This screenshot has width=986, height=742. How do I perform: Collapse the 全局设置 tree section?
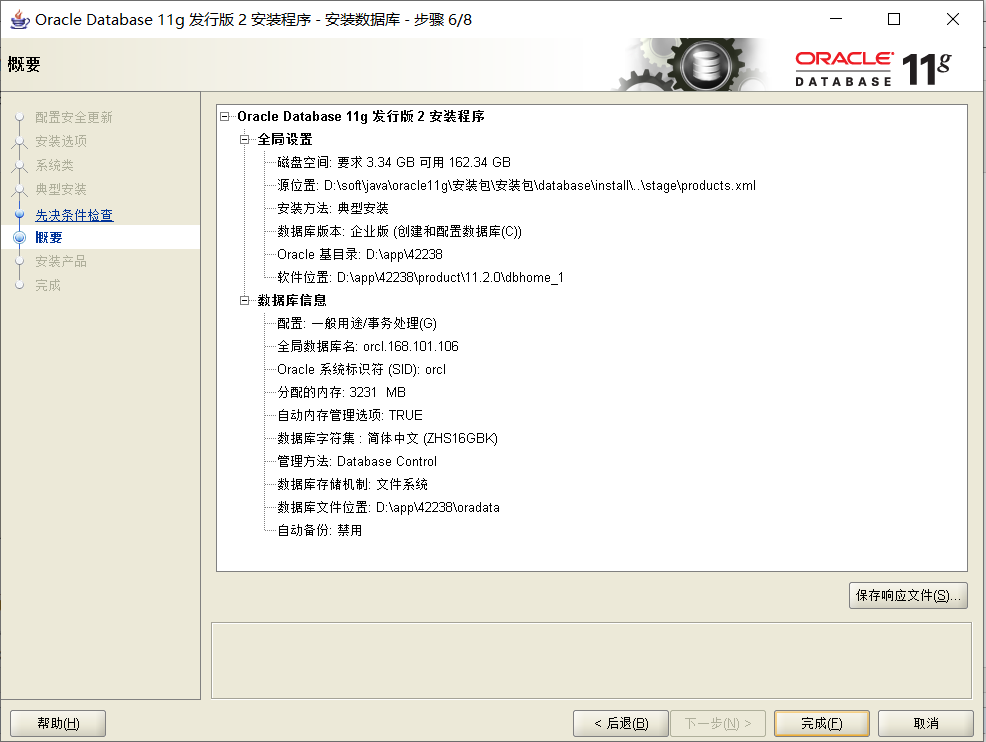(245, 140)
